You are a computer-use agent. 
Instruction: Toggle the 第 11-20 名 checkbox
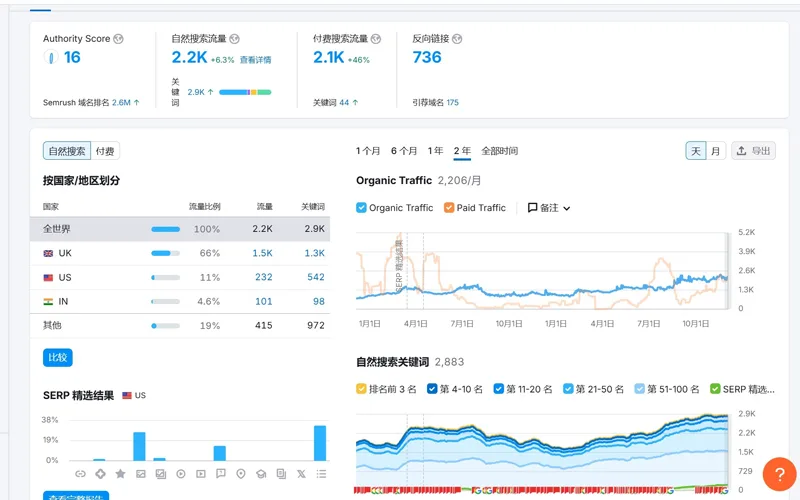(498, 389)
